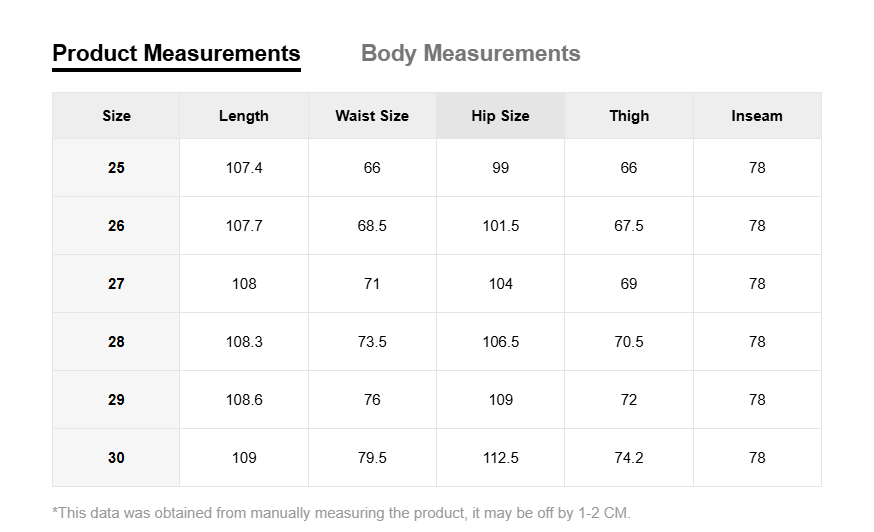This screenshot has width=874, height=532.
Task: Select the size 26 row label
Action: coord(116,226)
